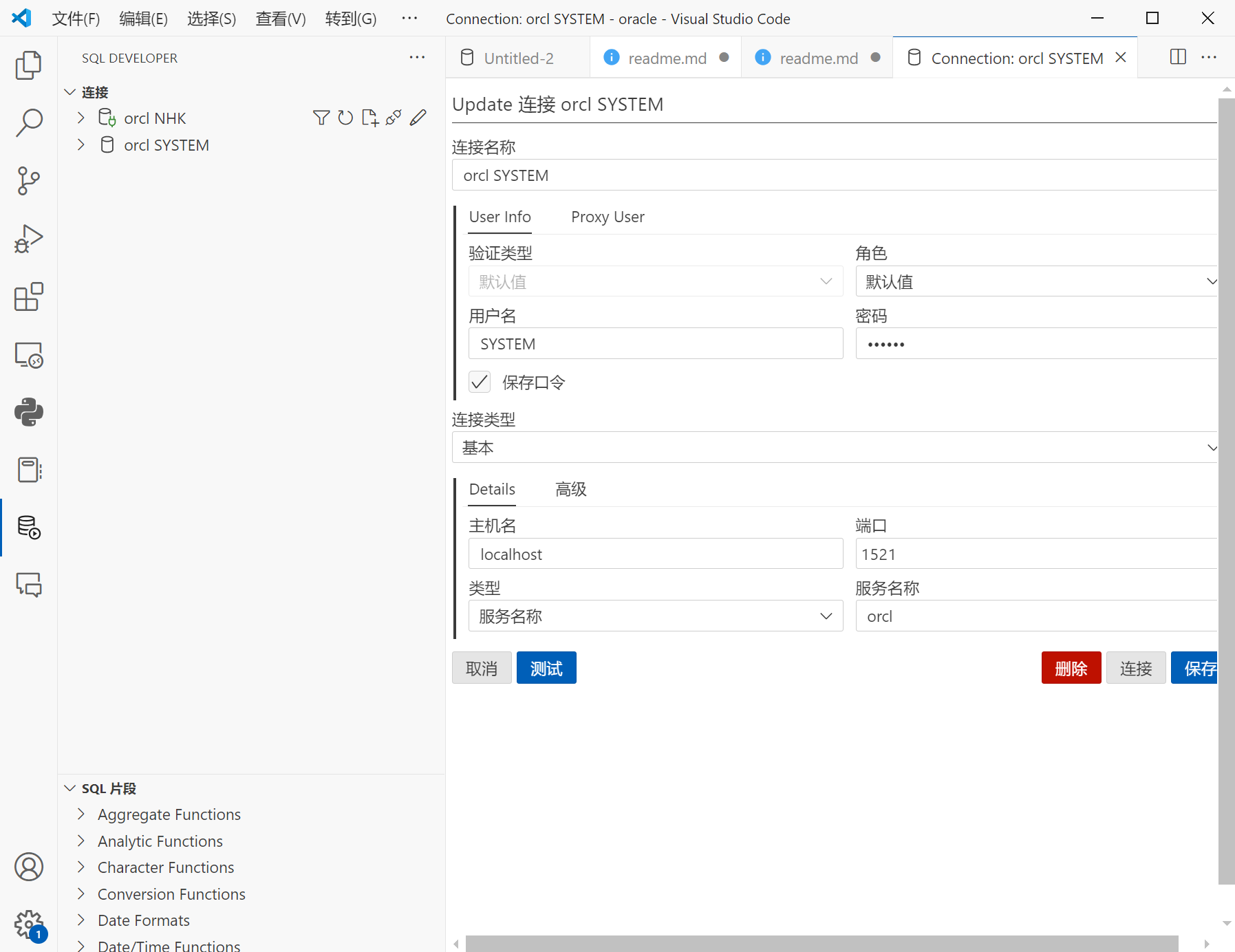The image size is (1235, 952).
Task: Click the 连接 button
Action: coord(1136,668)
